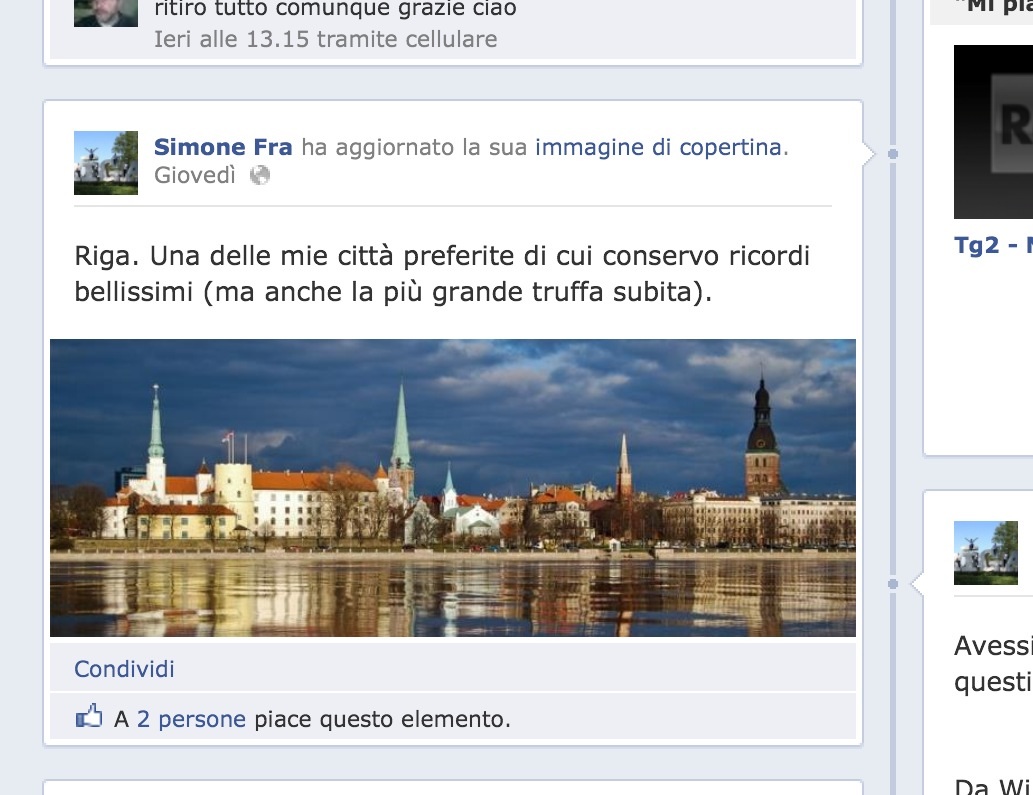Click the thumbs-up like icon
This screenshot has height=795, width=1033.
[x=89, y=716]
